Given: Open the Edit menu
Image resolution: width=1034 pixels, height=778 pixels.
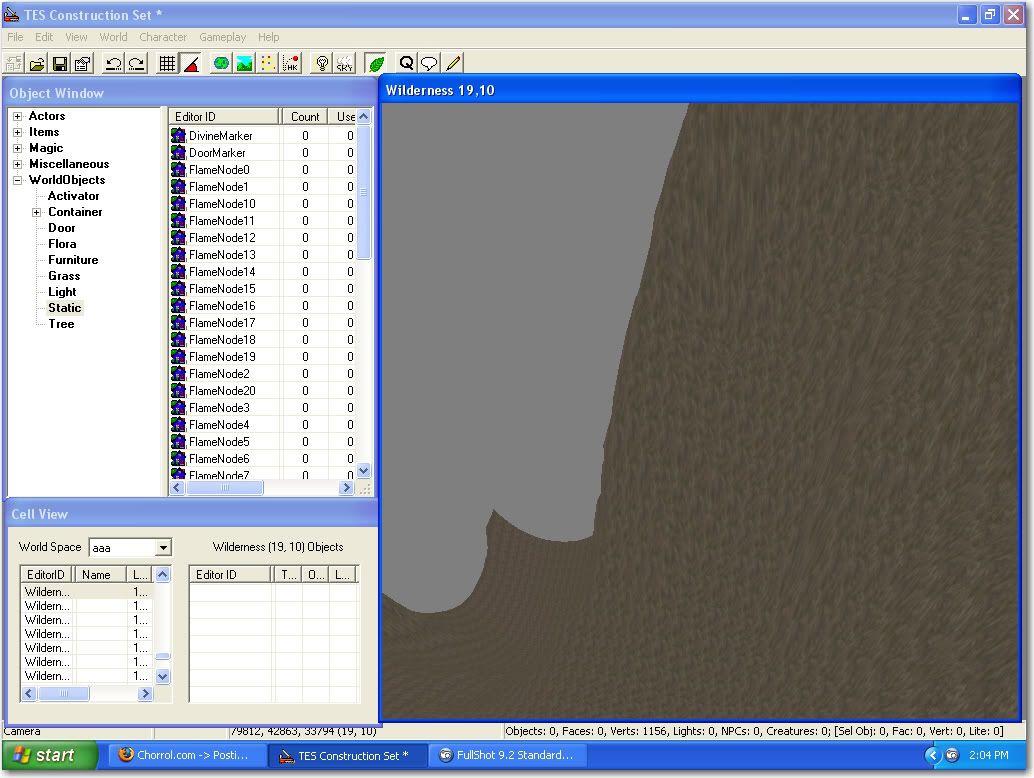Looking at the screenshot, I should [44, 37].
